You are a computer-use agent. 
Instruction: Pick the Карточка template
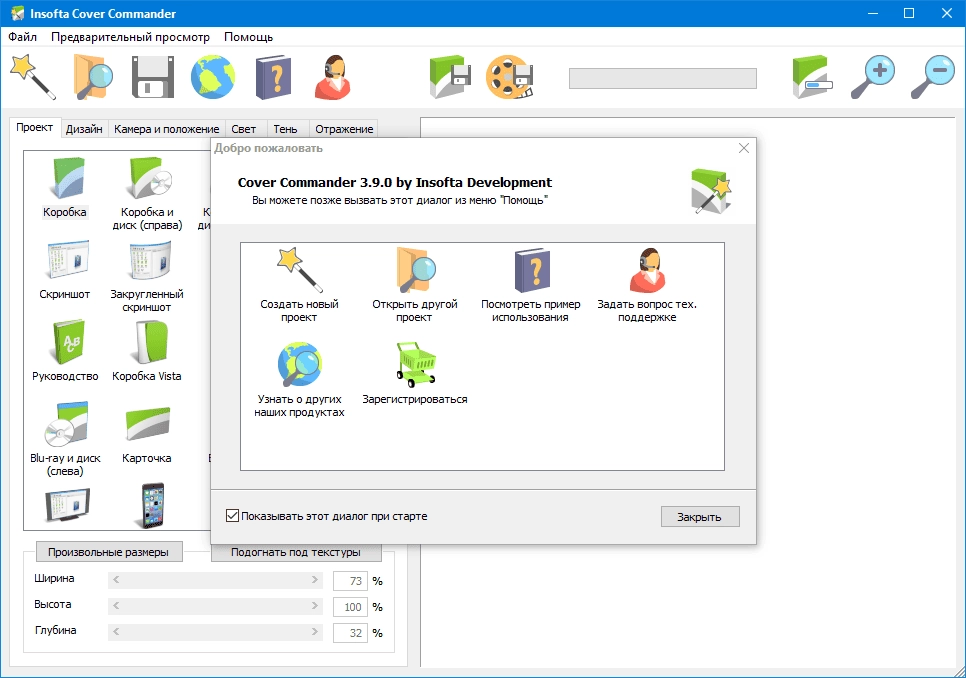[x=147, y=434]
